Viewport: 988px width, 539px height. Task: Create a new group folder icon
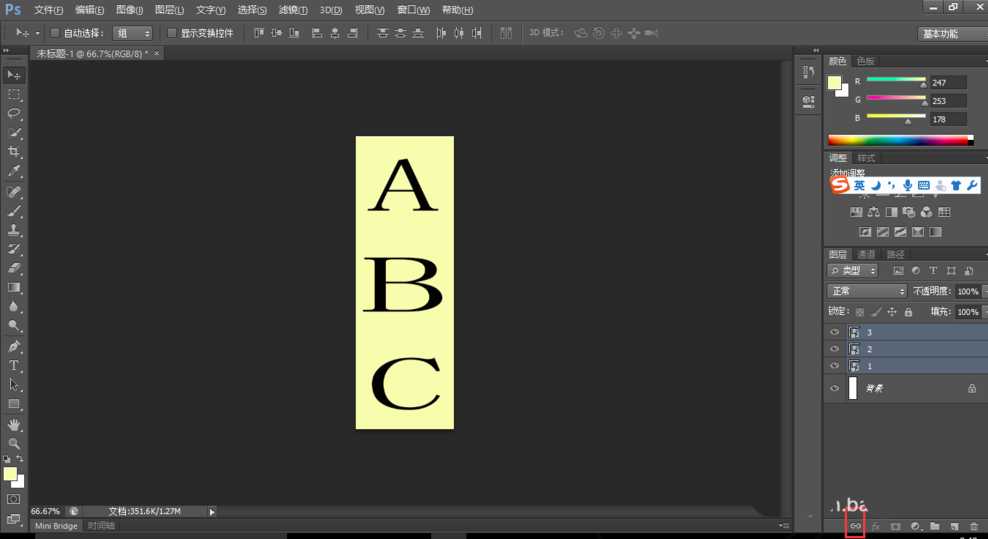click(x=934, y=526)
